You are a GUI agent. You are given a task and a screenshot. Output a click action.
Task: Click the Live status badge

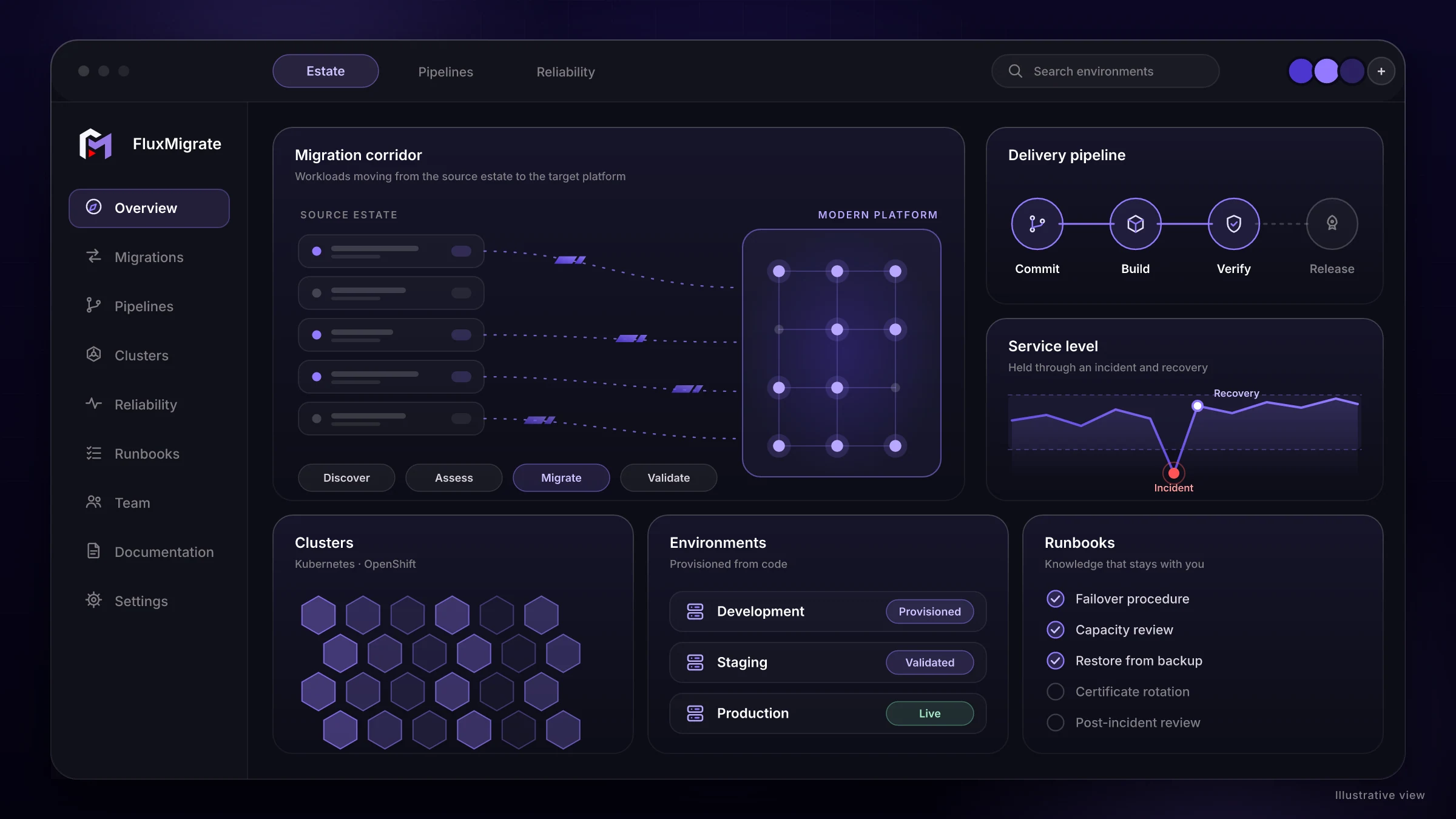point(930,713)
